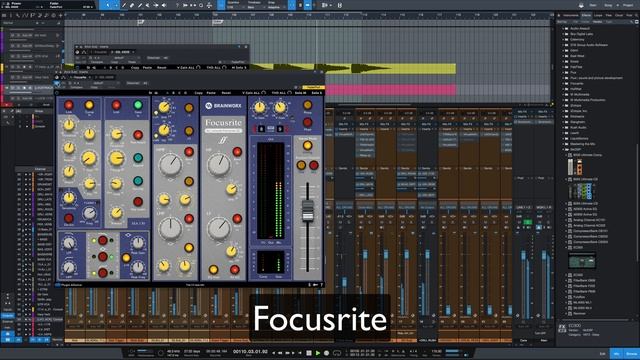640x360 pixels.
Task: Toggle the red Mute button in the plugin's gain section
Action: point(307,122)
